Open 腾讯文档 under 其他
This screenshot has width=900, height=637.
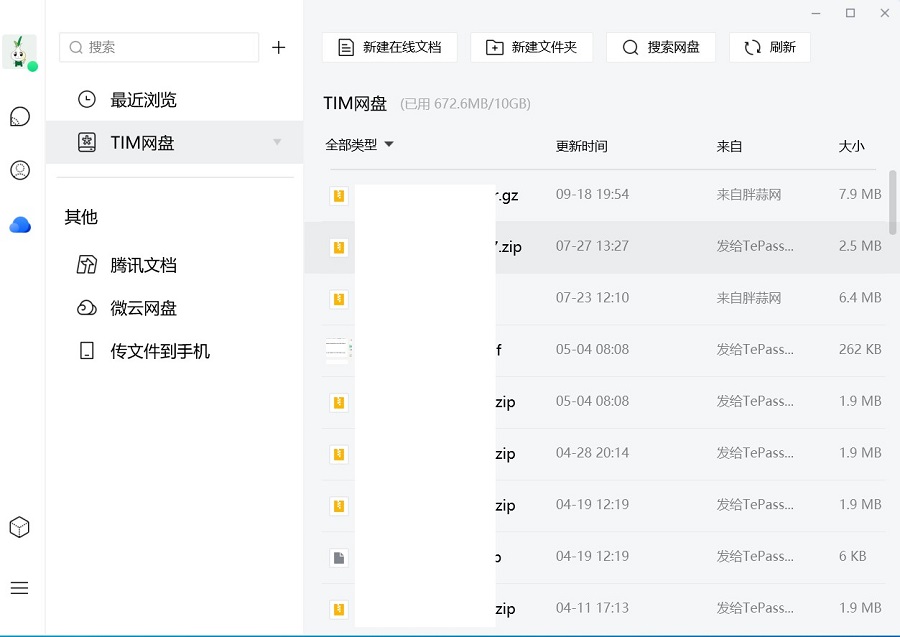click(143, 265)
